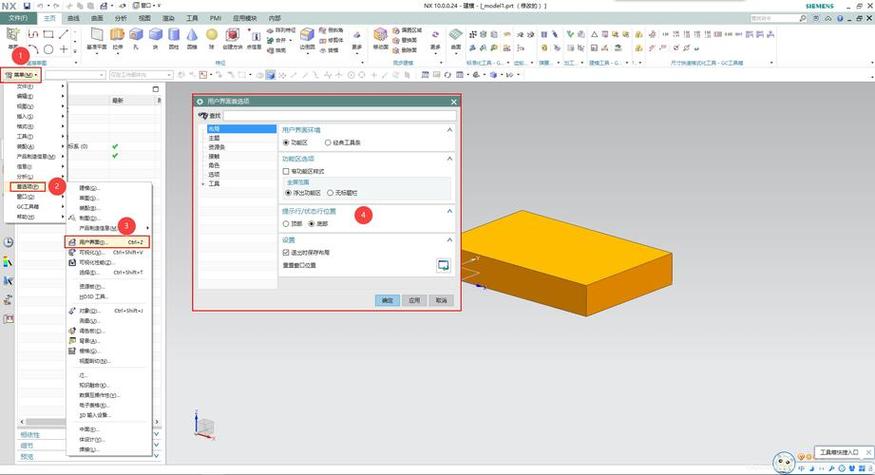This screenshot has width=875, height=475.
Task: Select the Top (顶部) cue line position radio
Action: [x=286, y=224]
